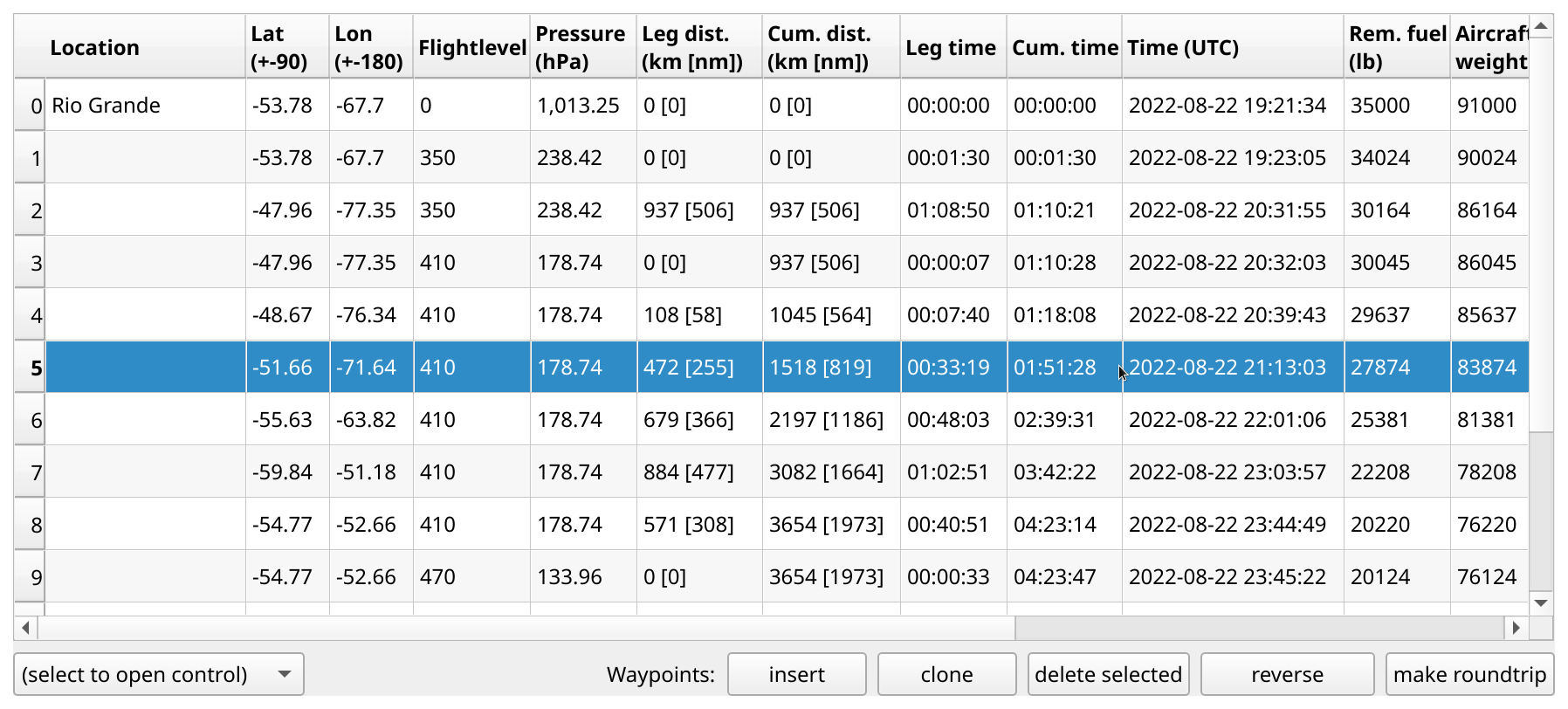Select row 0 header
This screenshot has width=1568, height=709.
31,106
